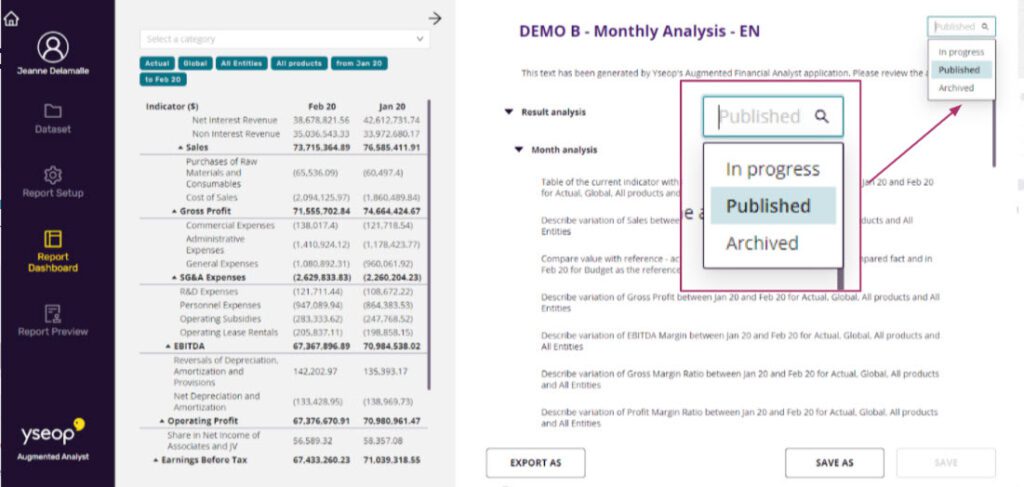Open the Dataset folder section

coord(53,118)
